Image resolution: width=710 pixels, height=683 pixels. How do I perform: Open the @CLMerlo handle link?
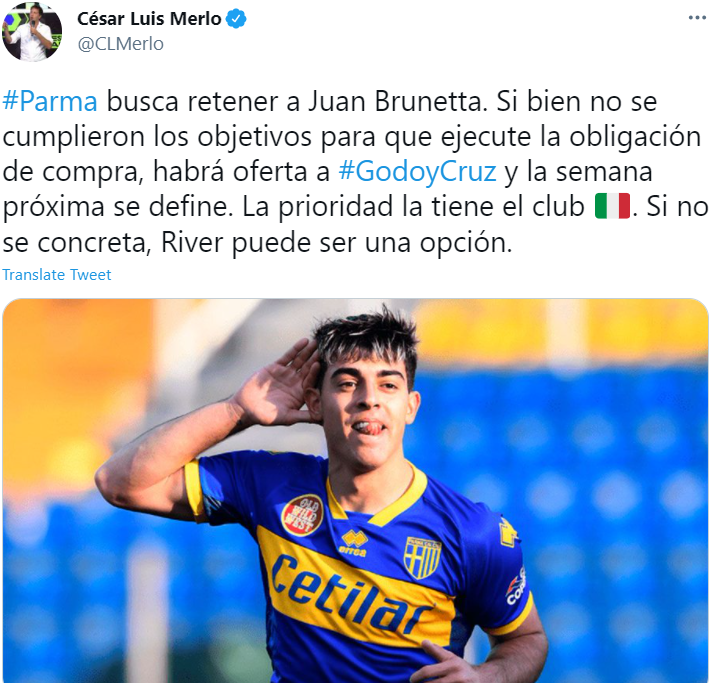tap(120, 44)
